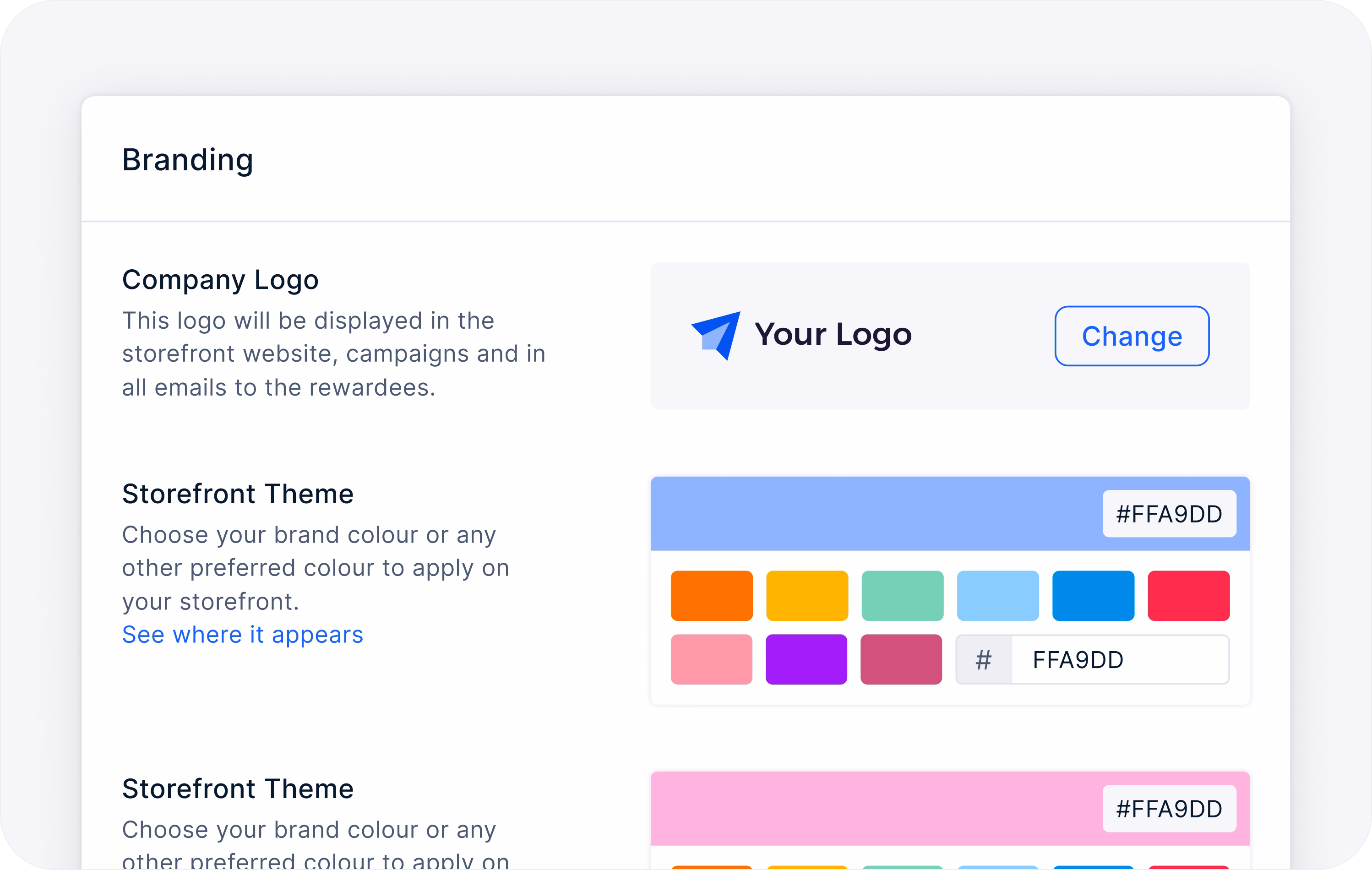The image size is (1372, 870).
Task: Pick the bright blue swatch in the first Storefront Theme
Action: click(1094, 595)
